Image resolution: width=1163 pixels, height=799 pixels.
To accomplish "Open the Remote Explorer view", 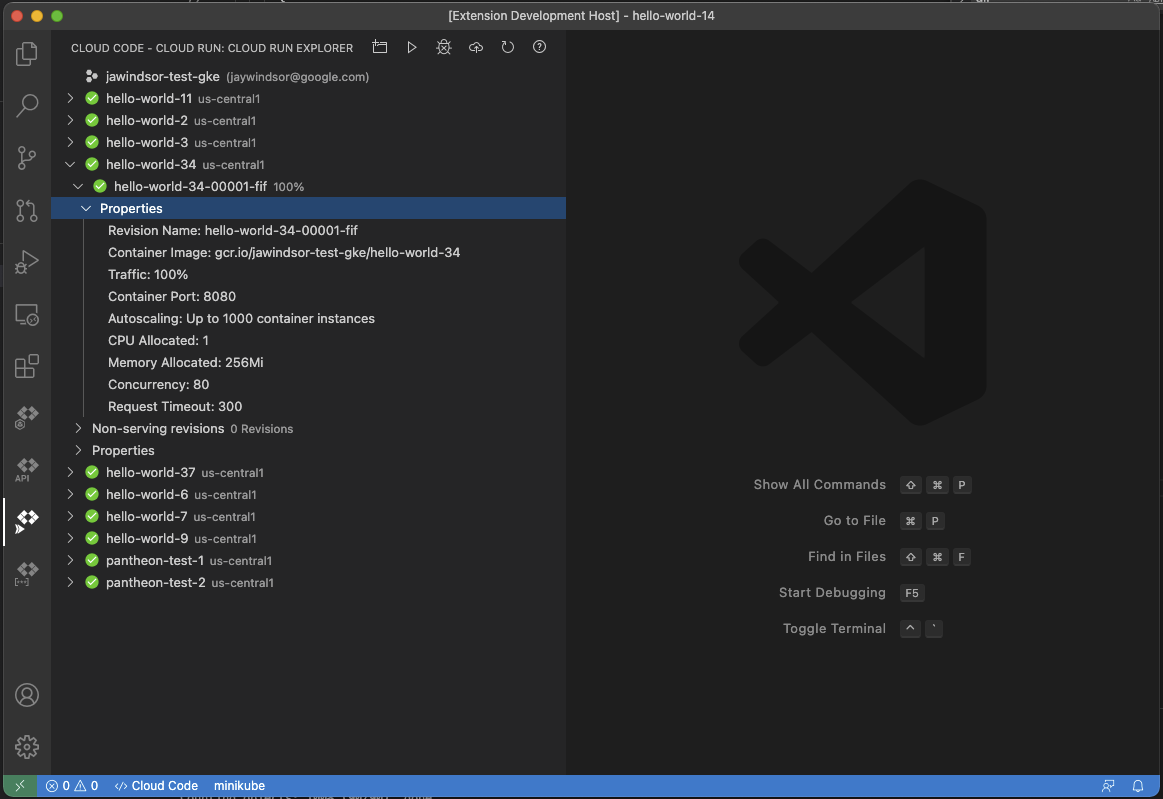I will point(27,315).
